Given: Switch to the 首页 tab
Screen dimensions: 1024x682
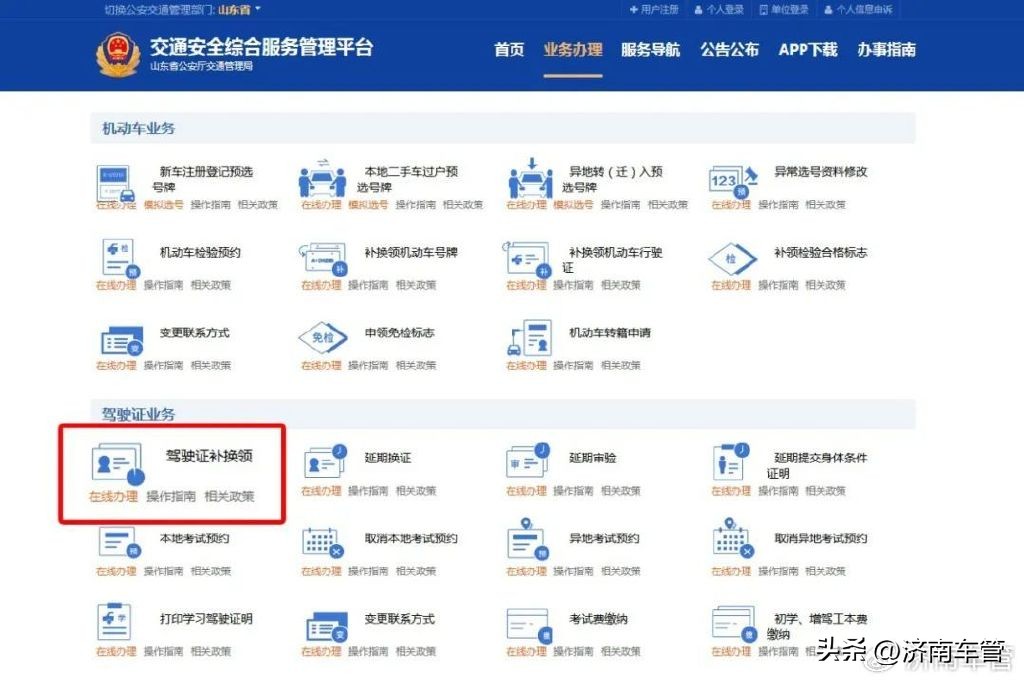Looking at the screenshot, I should (x=509, y=49).
